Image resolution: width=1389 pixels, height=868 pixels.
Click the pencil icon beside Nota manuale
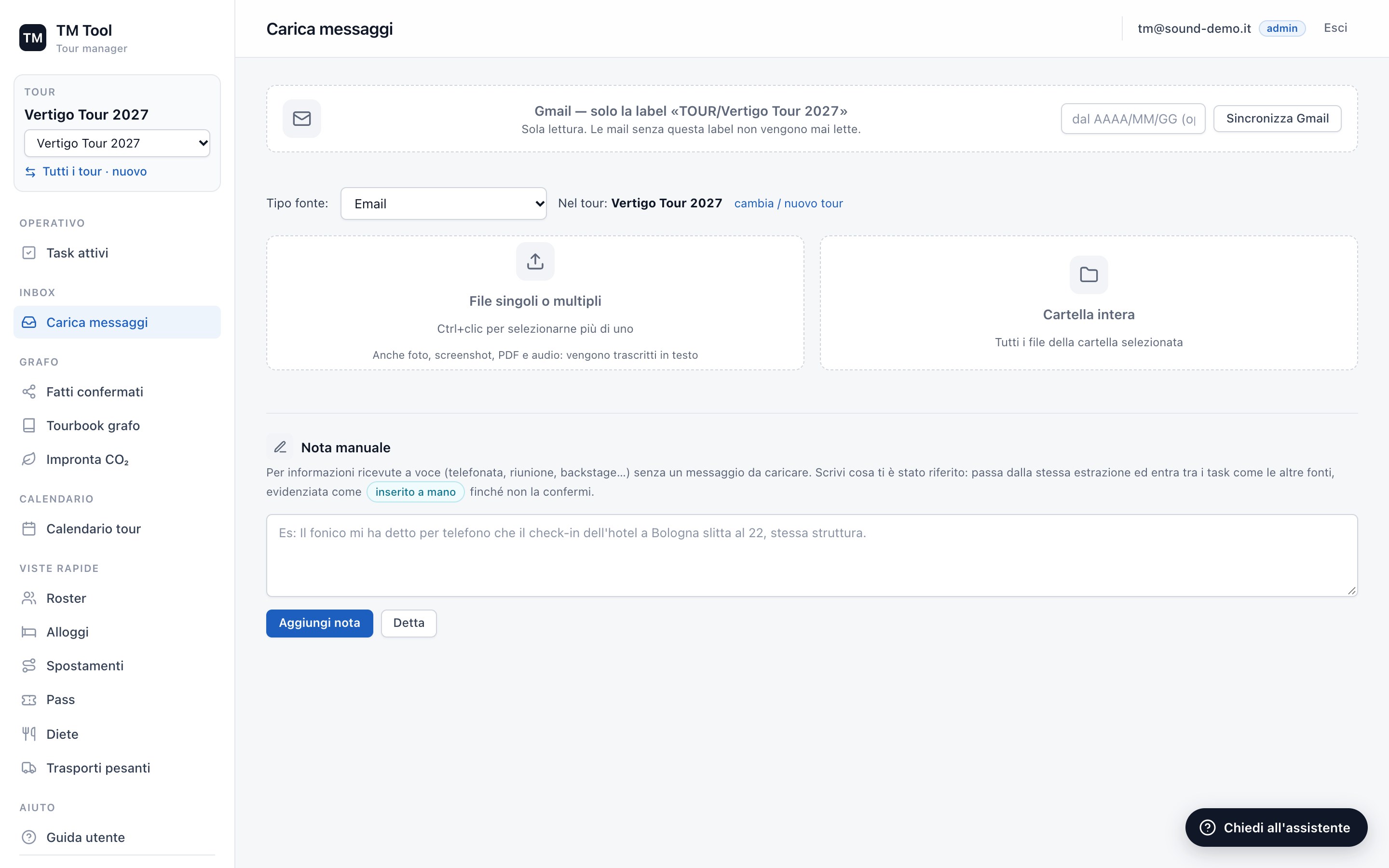[x=280, y=447]
